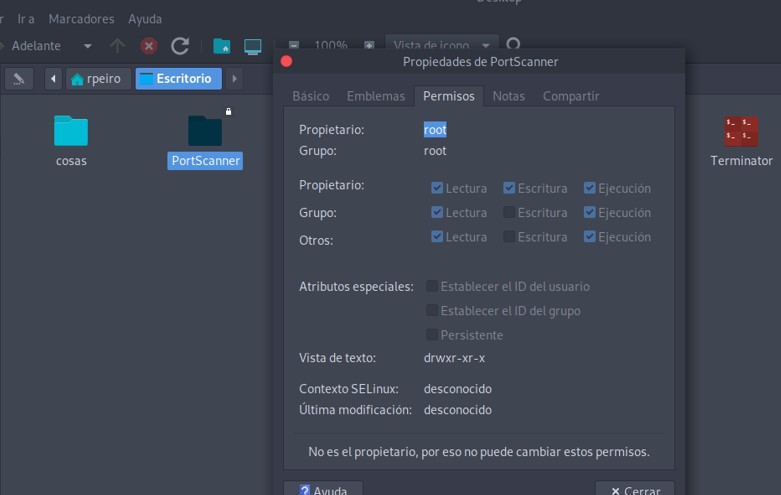
Task: Open the Adelante history dropdown arrow
Action: [88, 46]
